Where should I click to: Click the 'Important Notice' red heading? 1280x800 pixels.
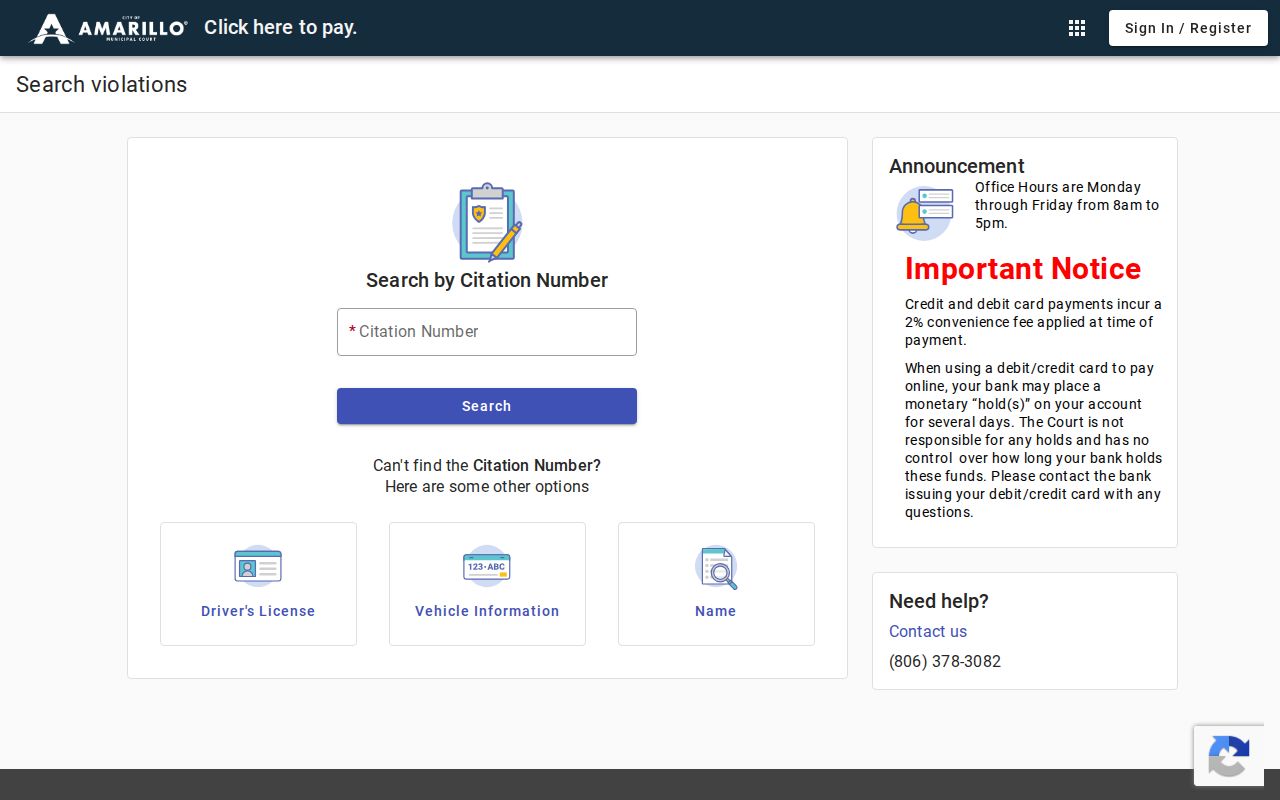point(1023,268)
